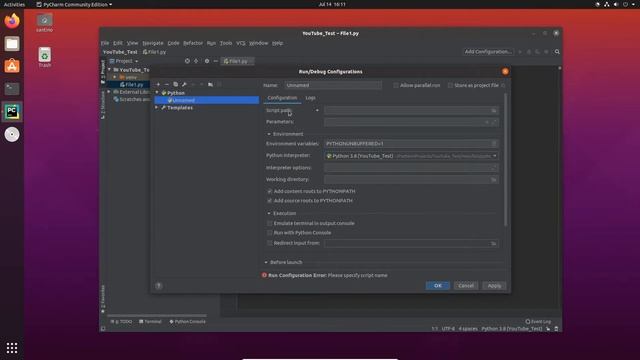Browse for redirect input file with folder icon
Viewport: 640px width, 360px height.
(x=493, y=243)
